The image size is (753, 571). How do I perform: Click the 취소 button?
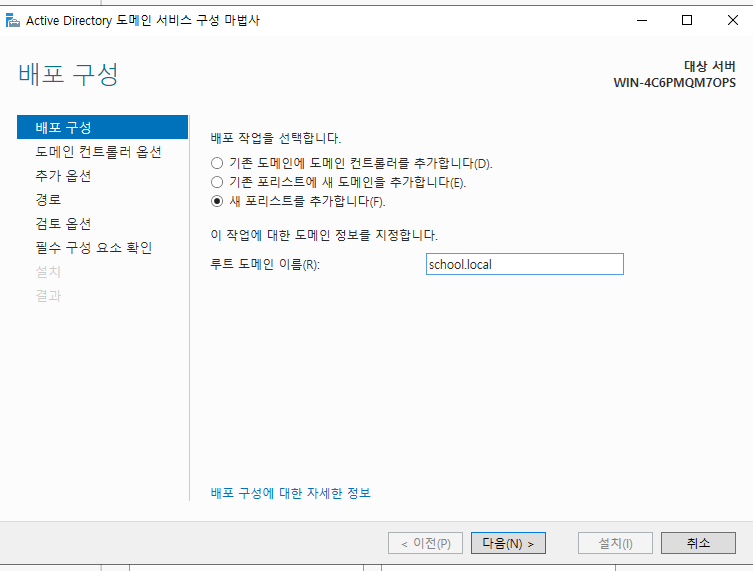(698, 543)
